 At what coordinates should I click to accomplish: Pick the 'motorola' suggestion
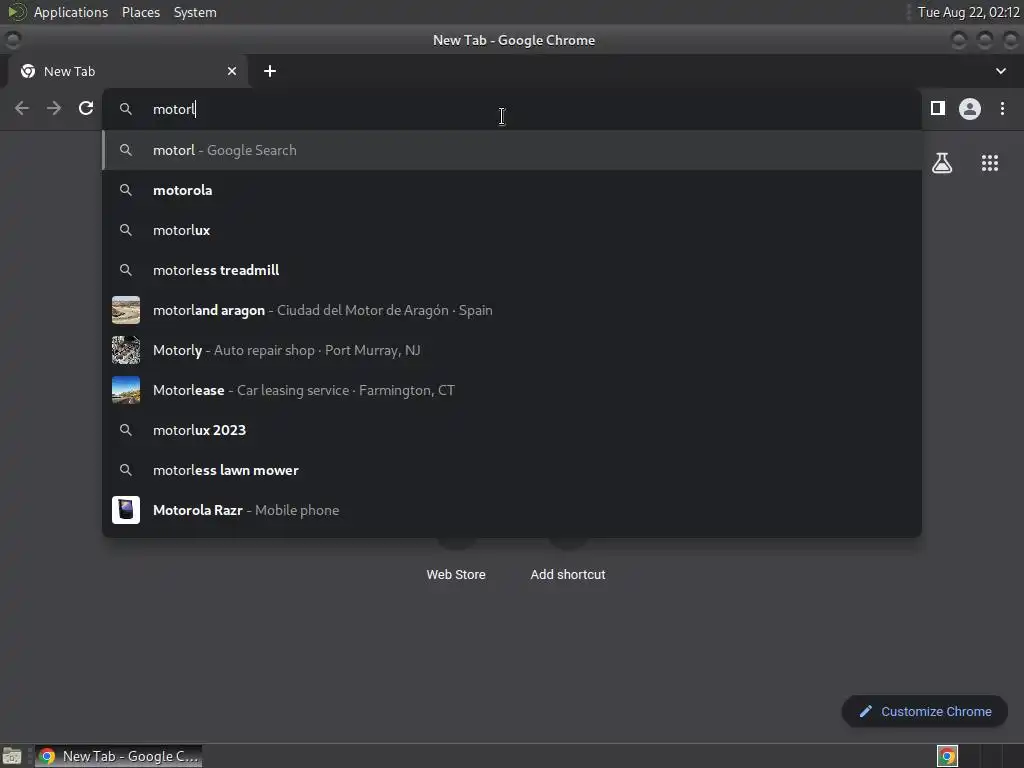click(512, 190)
